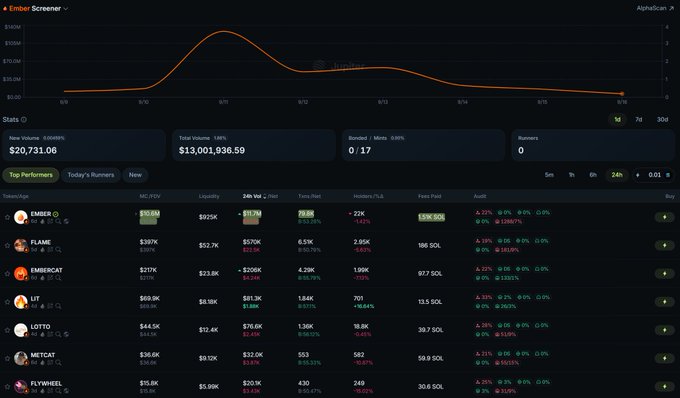The height and width of the screenshot is (398, 680).
Task: Quick buy FLYWHEEL with lightning button
Action: coord(664,387)
